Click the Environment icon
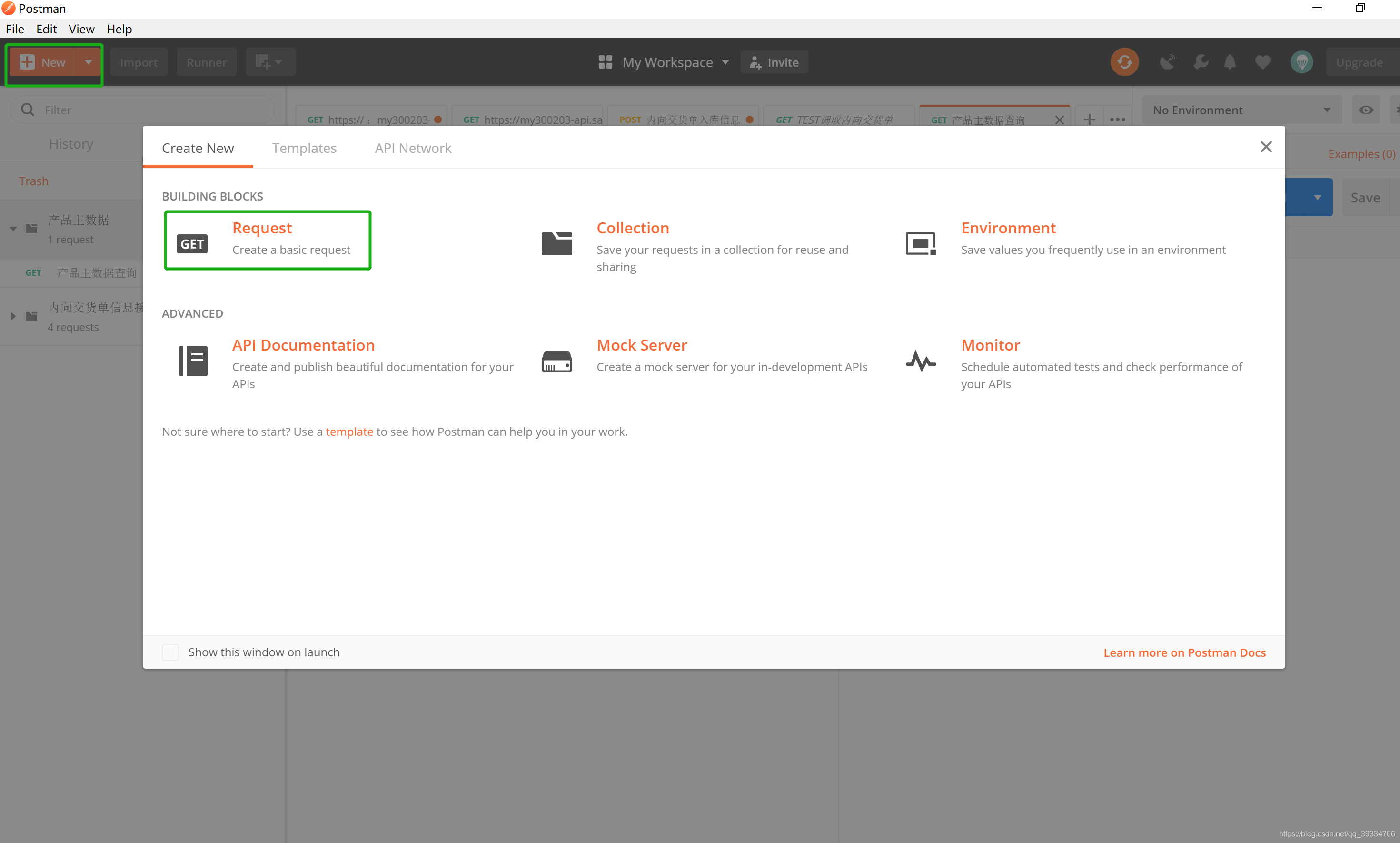Viewport: 1400px width, 843px height. coord(920,244)
